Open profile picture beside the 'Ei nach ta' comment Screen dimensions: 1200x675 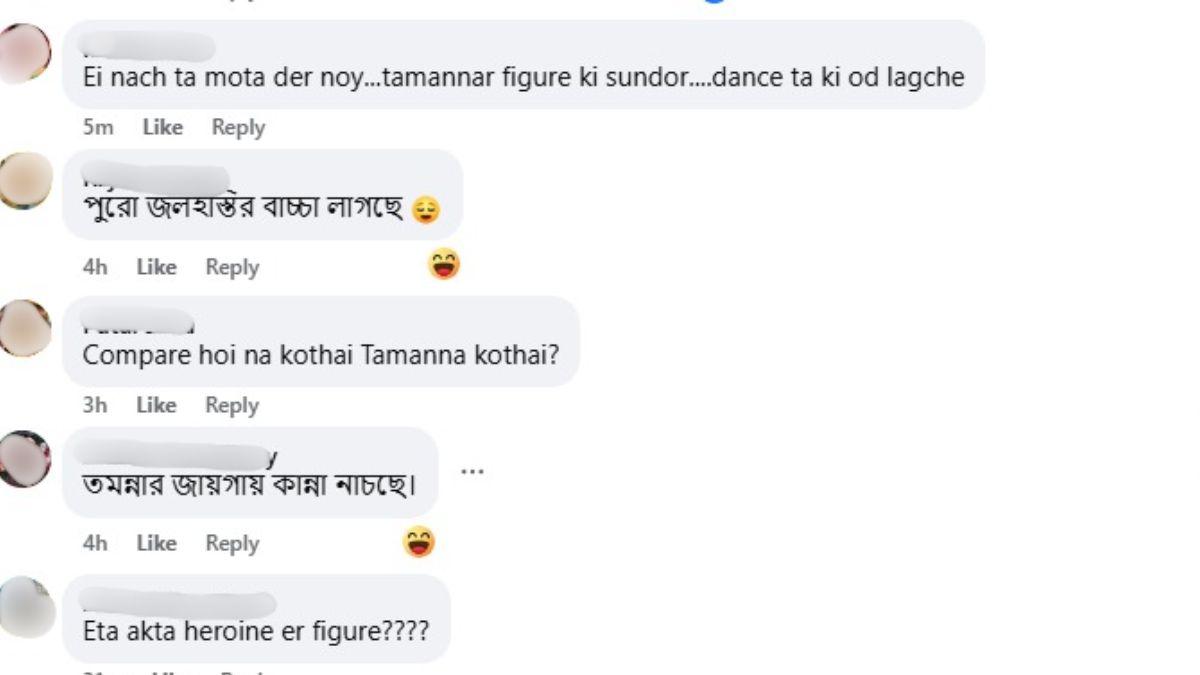pos(24,53)
